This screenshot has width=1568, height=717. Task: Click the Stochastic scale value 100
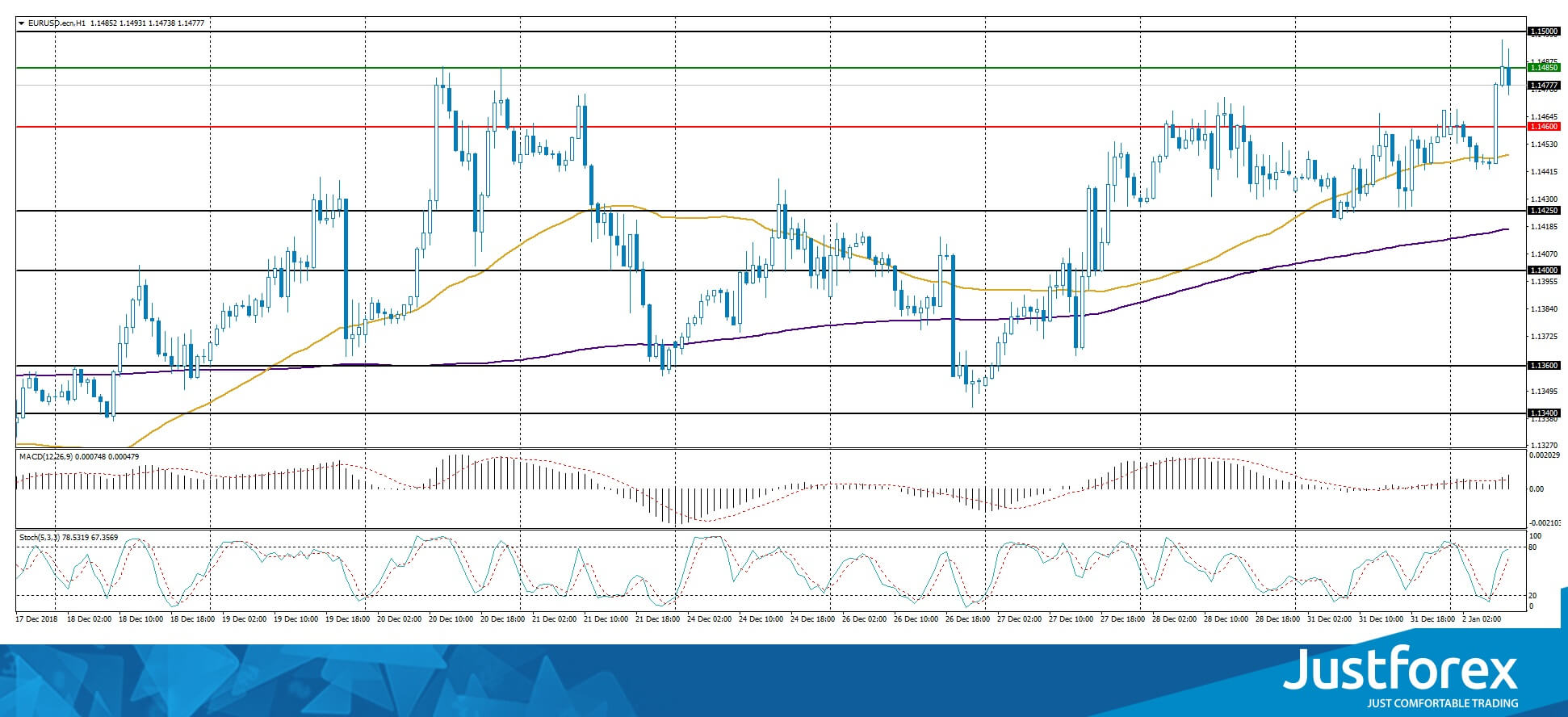pyautogui.click(x=1536, y=536)
